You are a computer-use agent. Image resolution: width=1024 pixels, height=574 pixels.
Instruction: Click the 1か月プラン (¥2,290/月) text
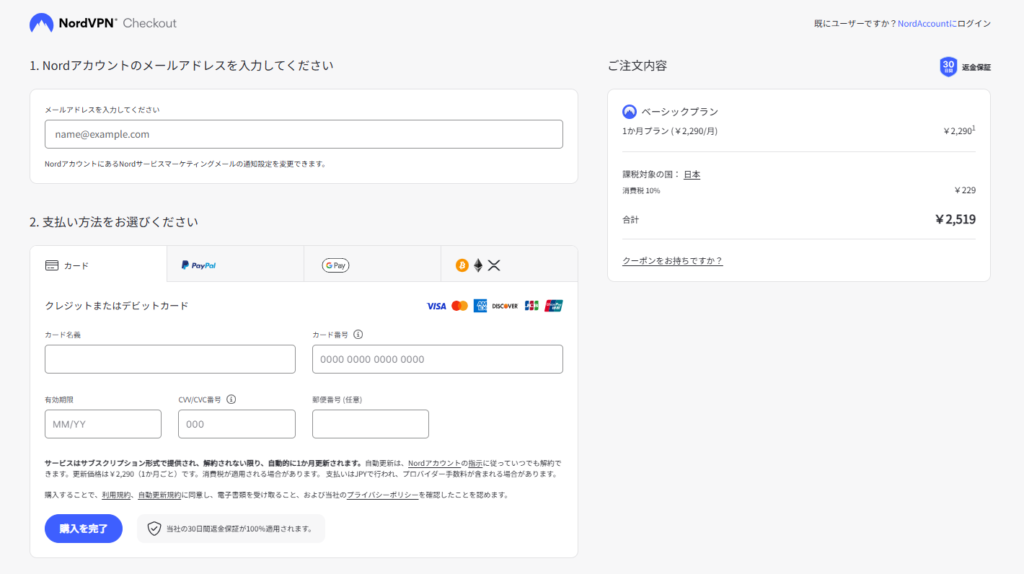[x=670, y=131]
